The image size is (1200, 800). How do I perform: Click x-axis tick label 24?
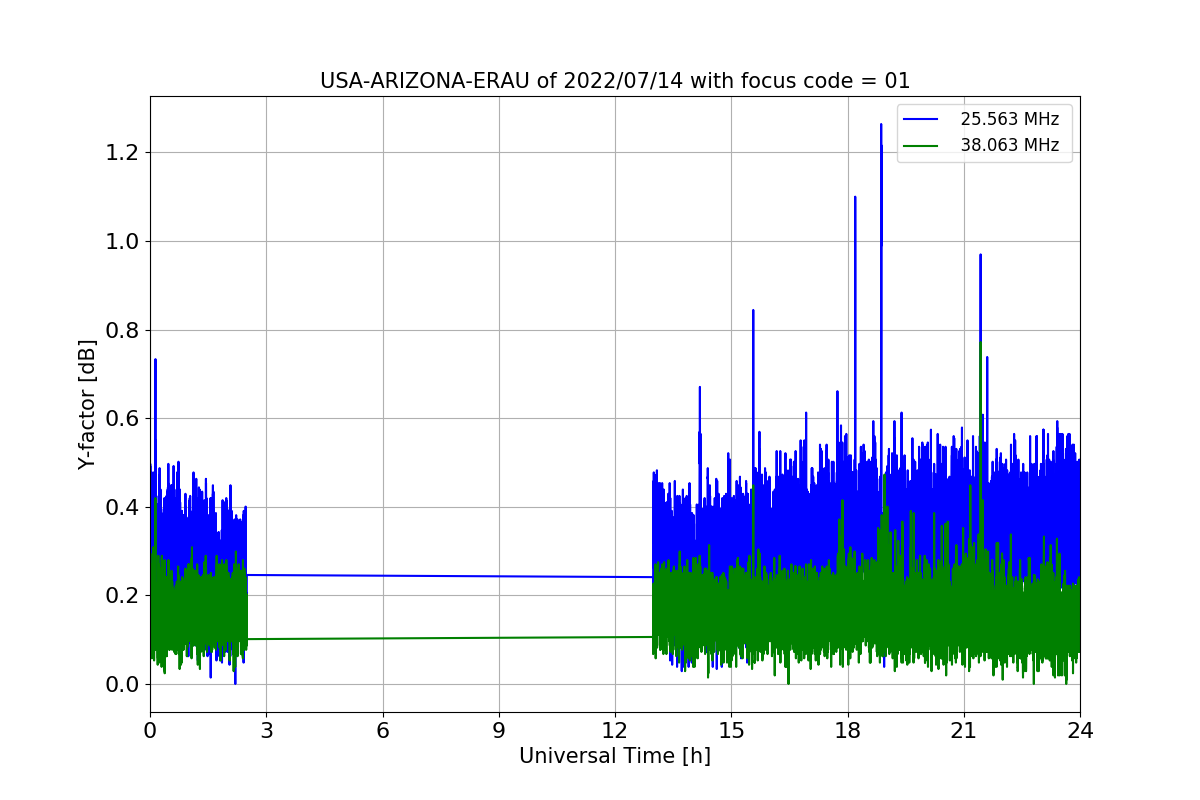pyautogui.click(x=1080, y=730)
